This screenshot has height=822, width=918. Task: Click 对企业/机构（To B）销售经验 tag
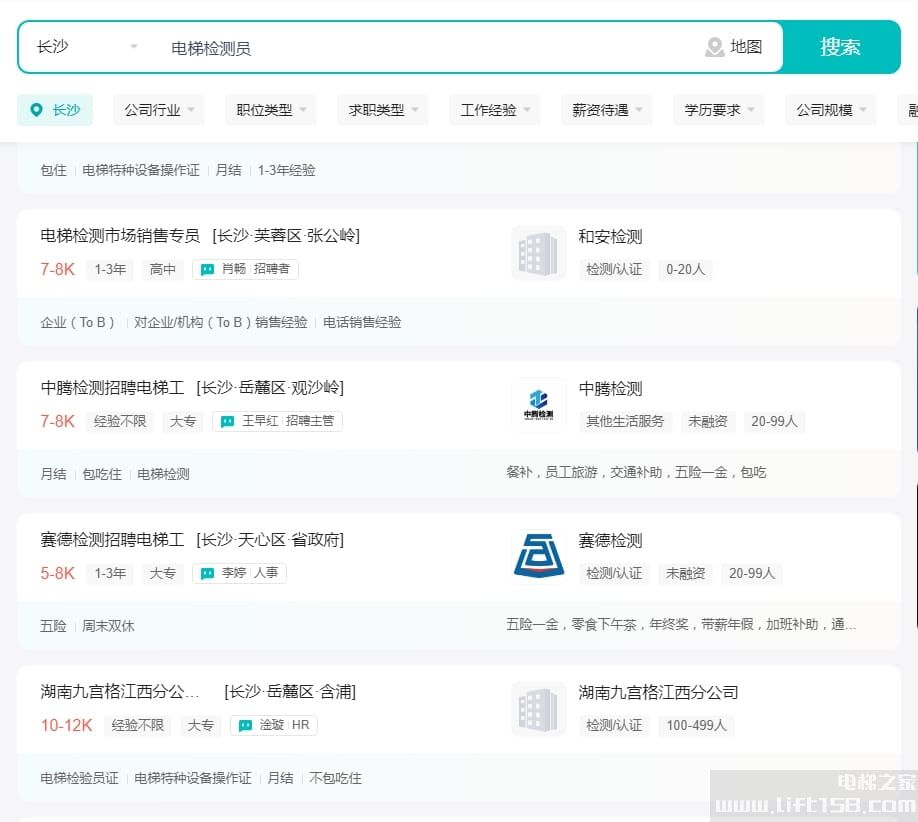pos(221,323)
